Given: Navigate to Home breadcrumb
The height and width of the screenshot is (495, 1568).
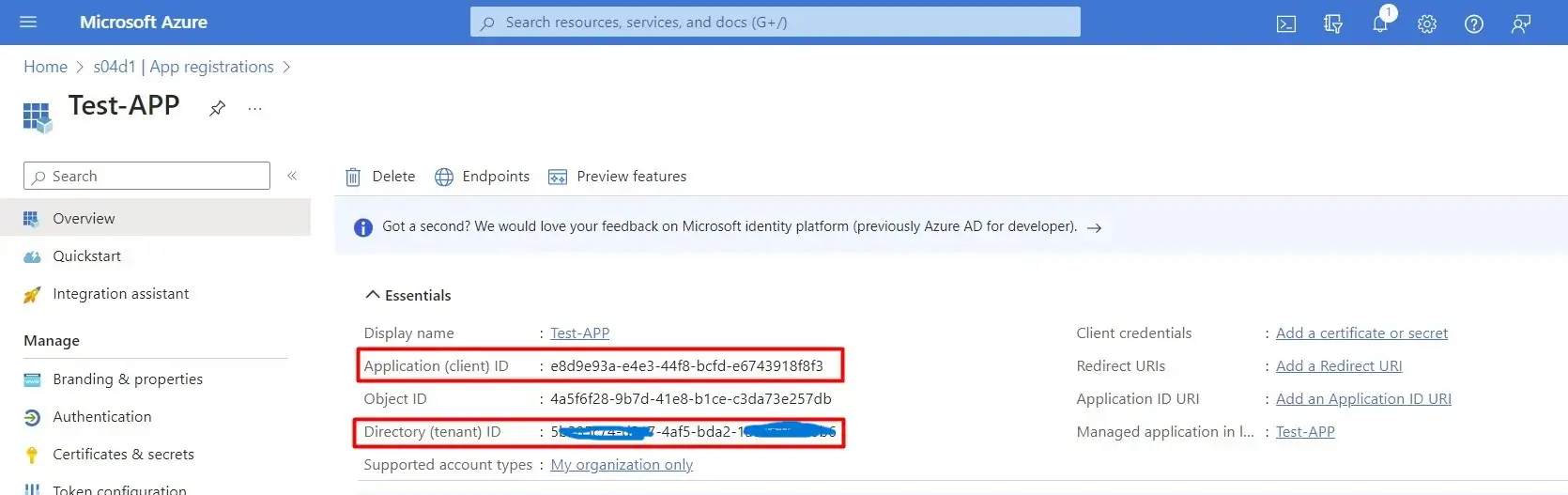Looking at the screenshot, I should pos(45,67).
